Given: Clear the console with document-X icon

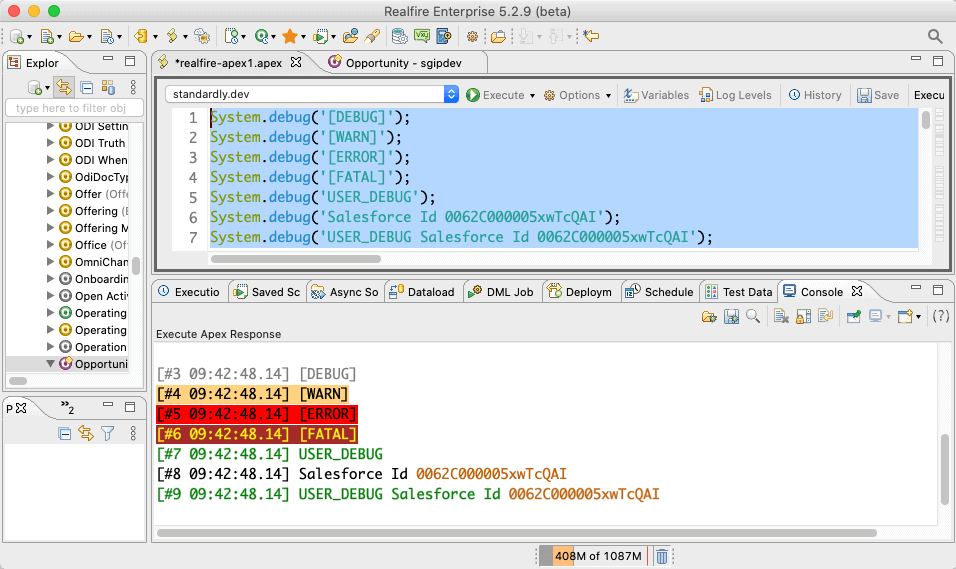Looking at the screenshot, I should point(781,316).
